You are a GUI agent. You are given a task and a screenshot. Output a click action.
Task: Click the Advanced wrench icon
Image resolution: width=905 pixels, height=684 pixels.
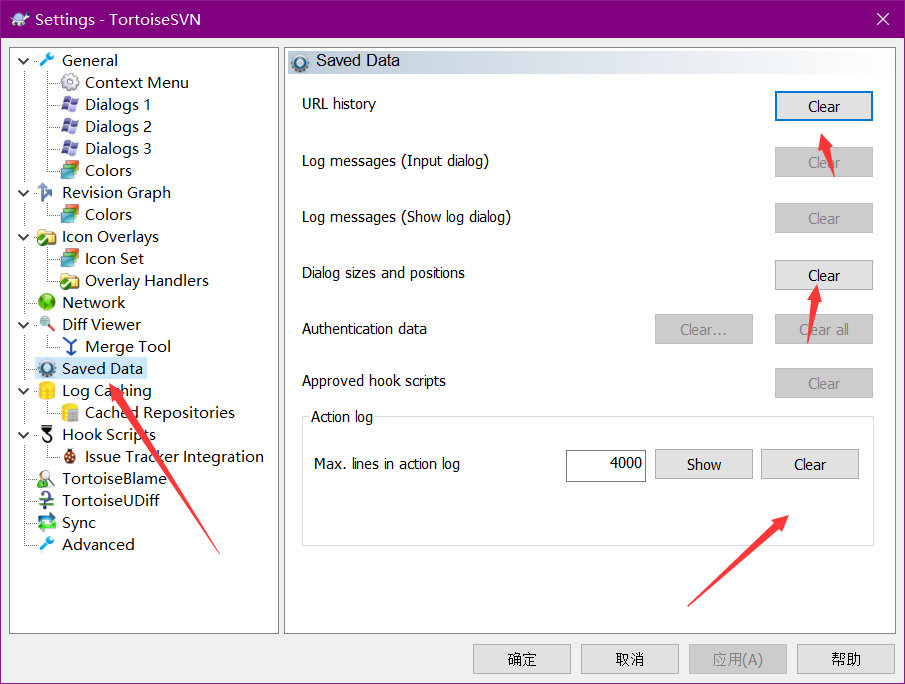pyautogui.click(x=47, y=544)
